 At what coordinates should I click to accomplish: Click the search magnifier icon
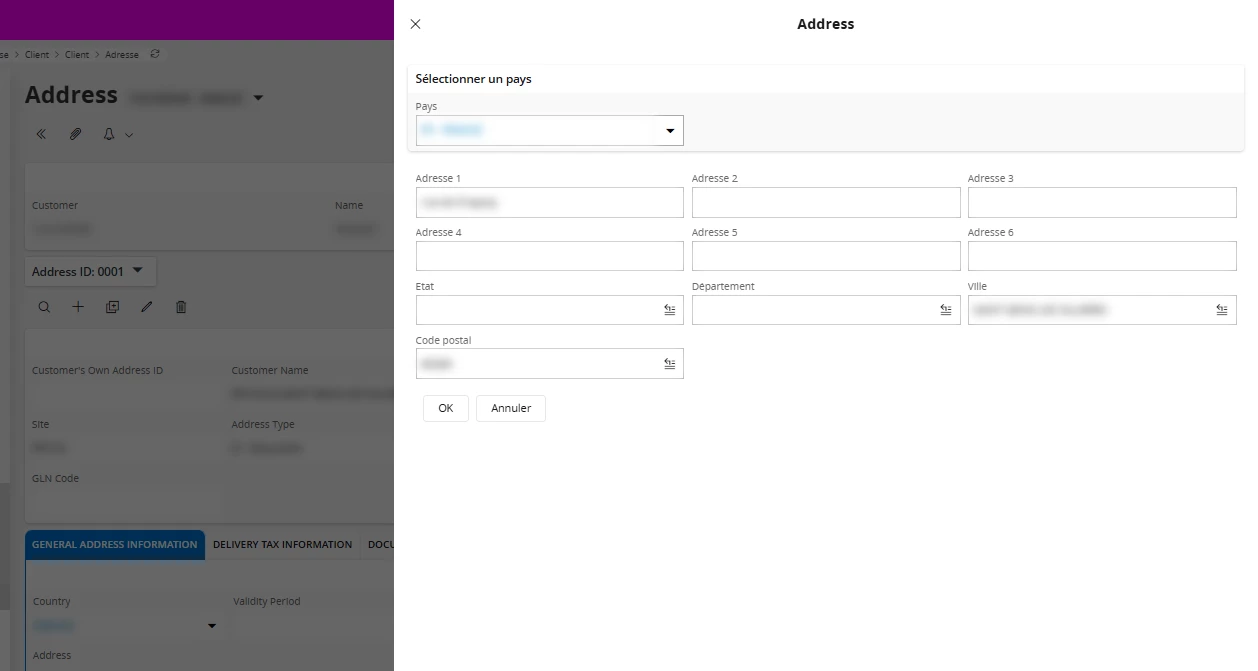click(x=44, y=307)
